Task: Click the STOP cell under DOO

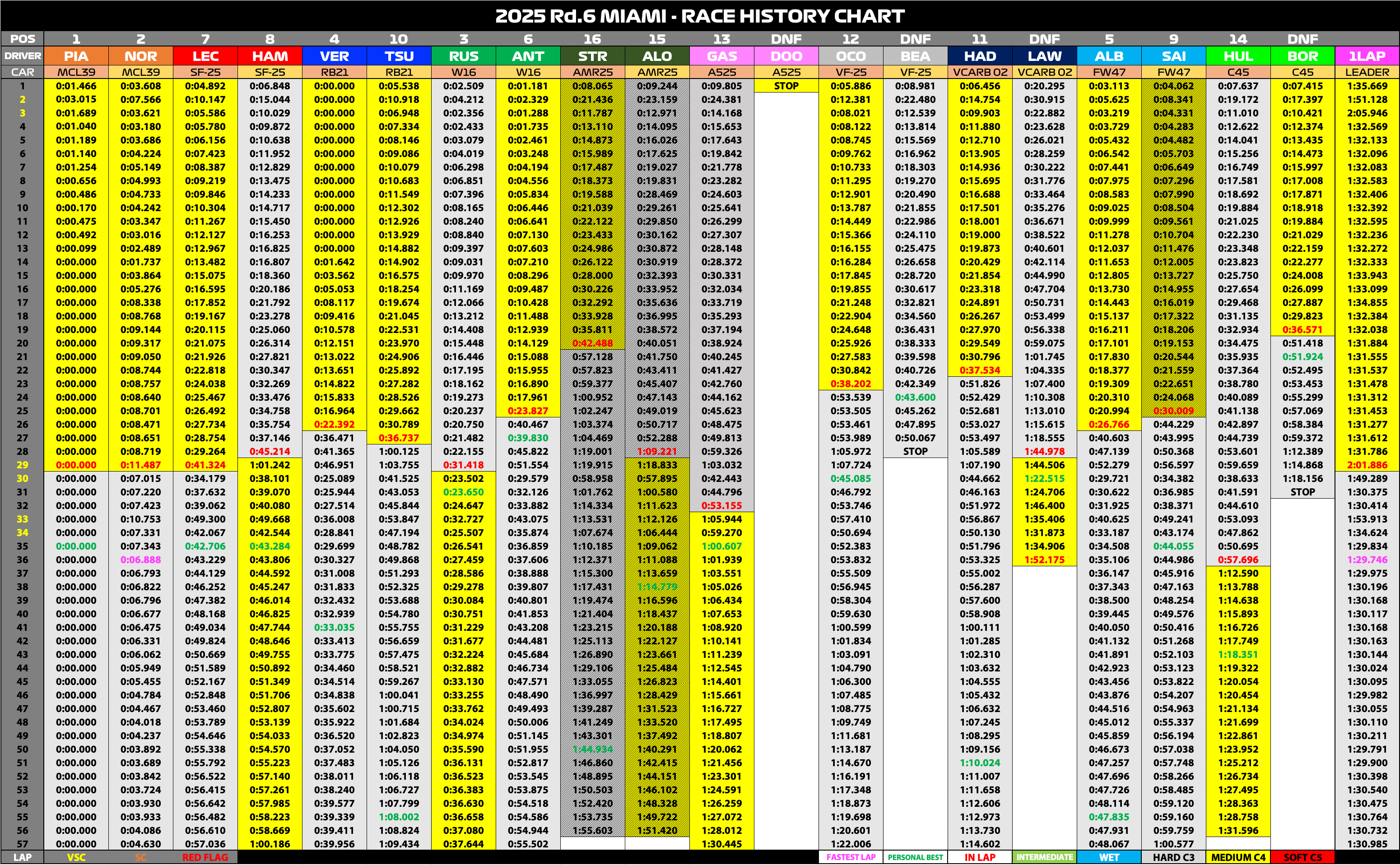Action: point(786,86)
